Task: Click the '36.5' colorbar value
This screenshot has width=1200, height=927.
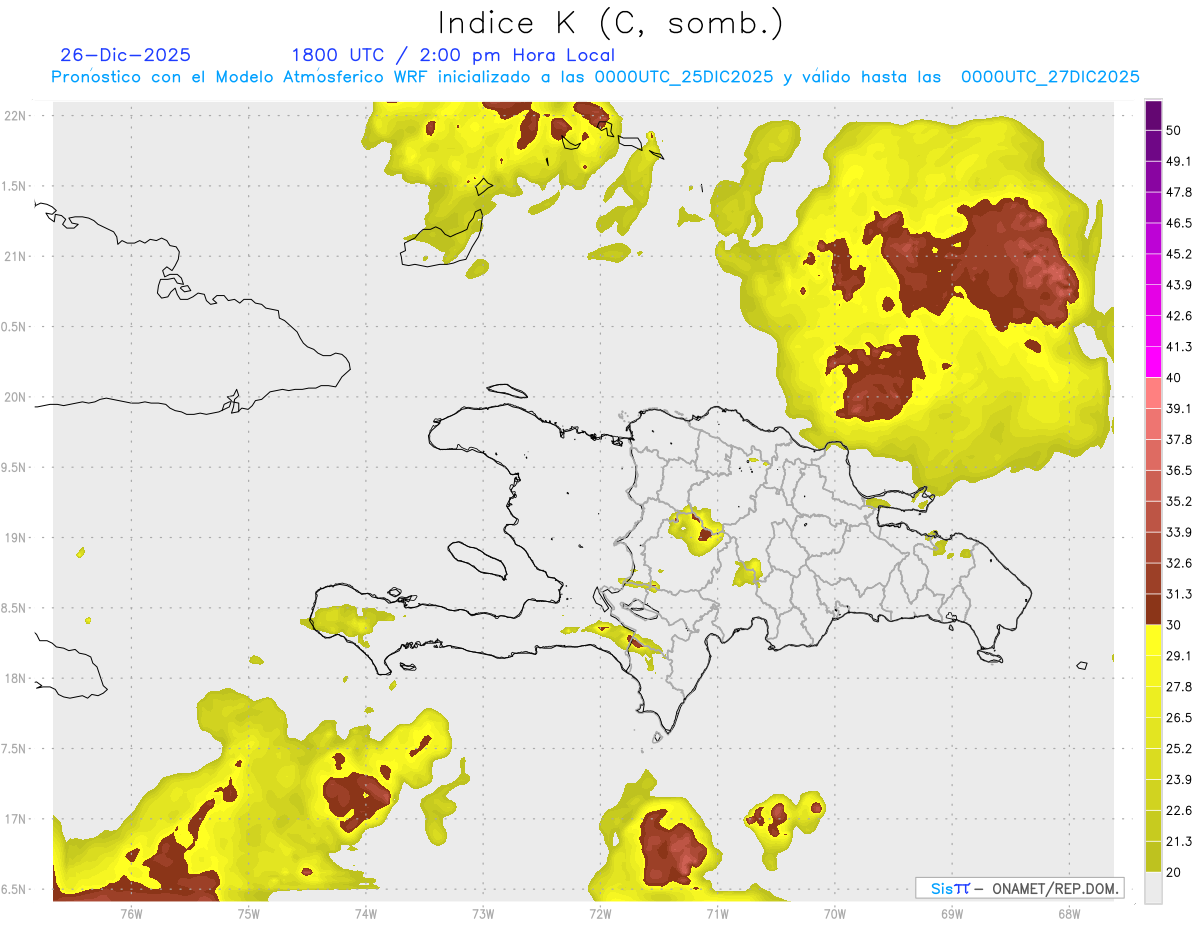Action: click(x=1179, y=470)
